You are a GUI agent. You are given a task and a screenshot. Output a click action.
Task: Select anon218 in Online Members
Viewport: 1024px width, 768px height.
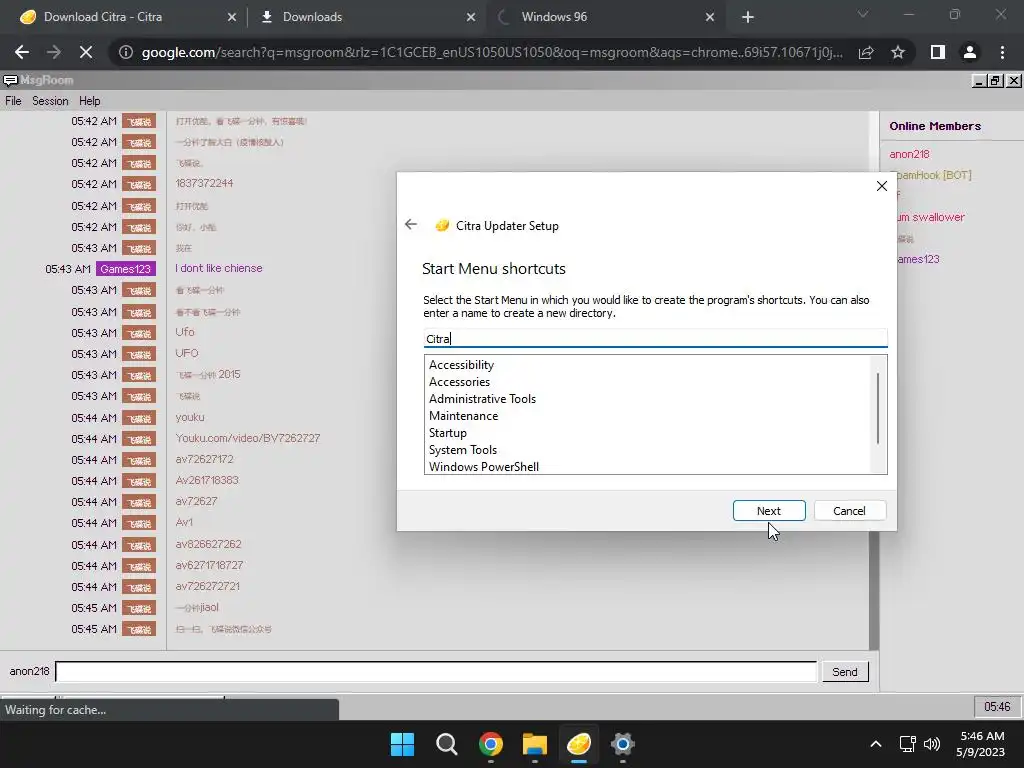909,154
